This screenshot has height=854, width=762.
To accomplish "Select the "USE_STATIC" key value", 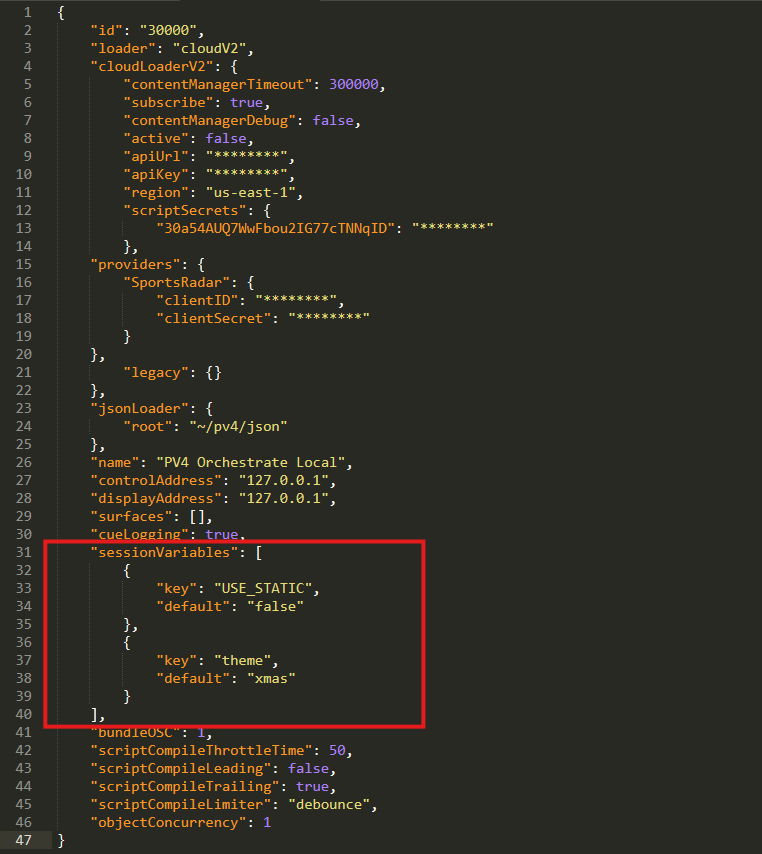I will coord(263,589).
